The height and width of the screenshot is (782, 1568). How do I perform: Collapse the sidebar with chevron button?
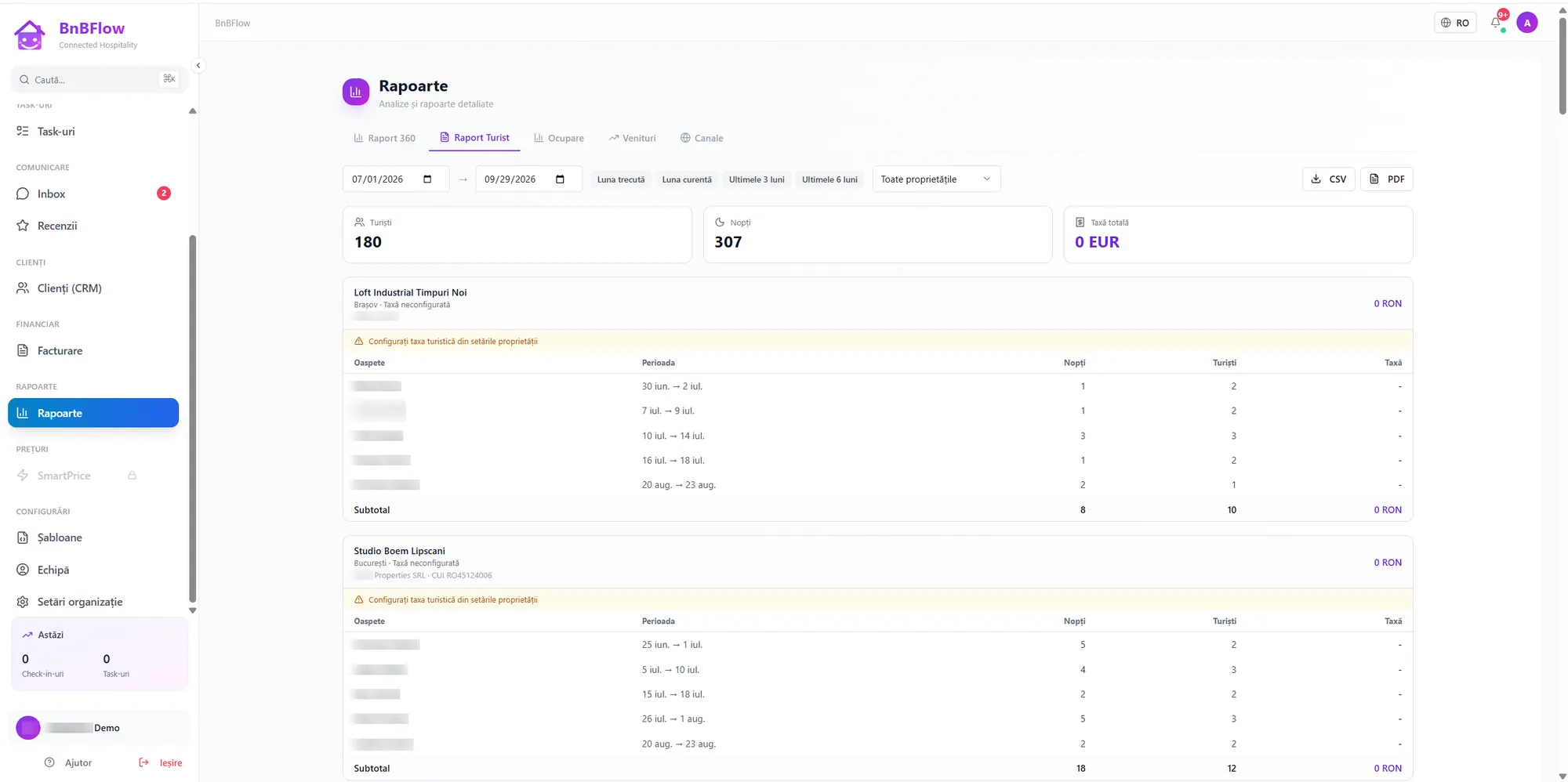pyautogui.click(x=198, y=66)
